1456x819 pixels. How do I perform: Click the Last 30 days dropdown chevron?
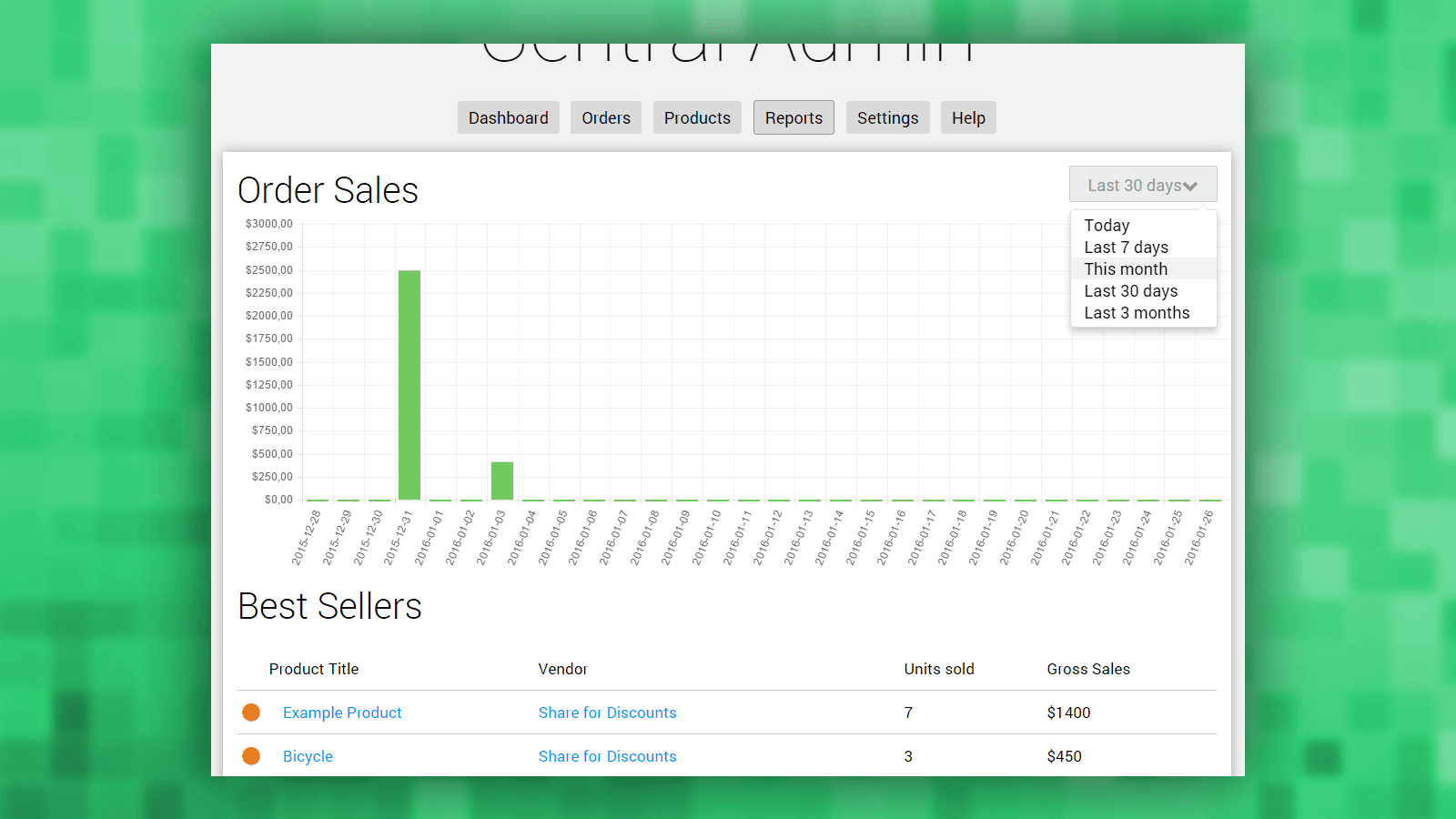point(1190,187)
